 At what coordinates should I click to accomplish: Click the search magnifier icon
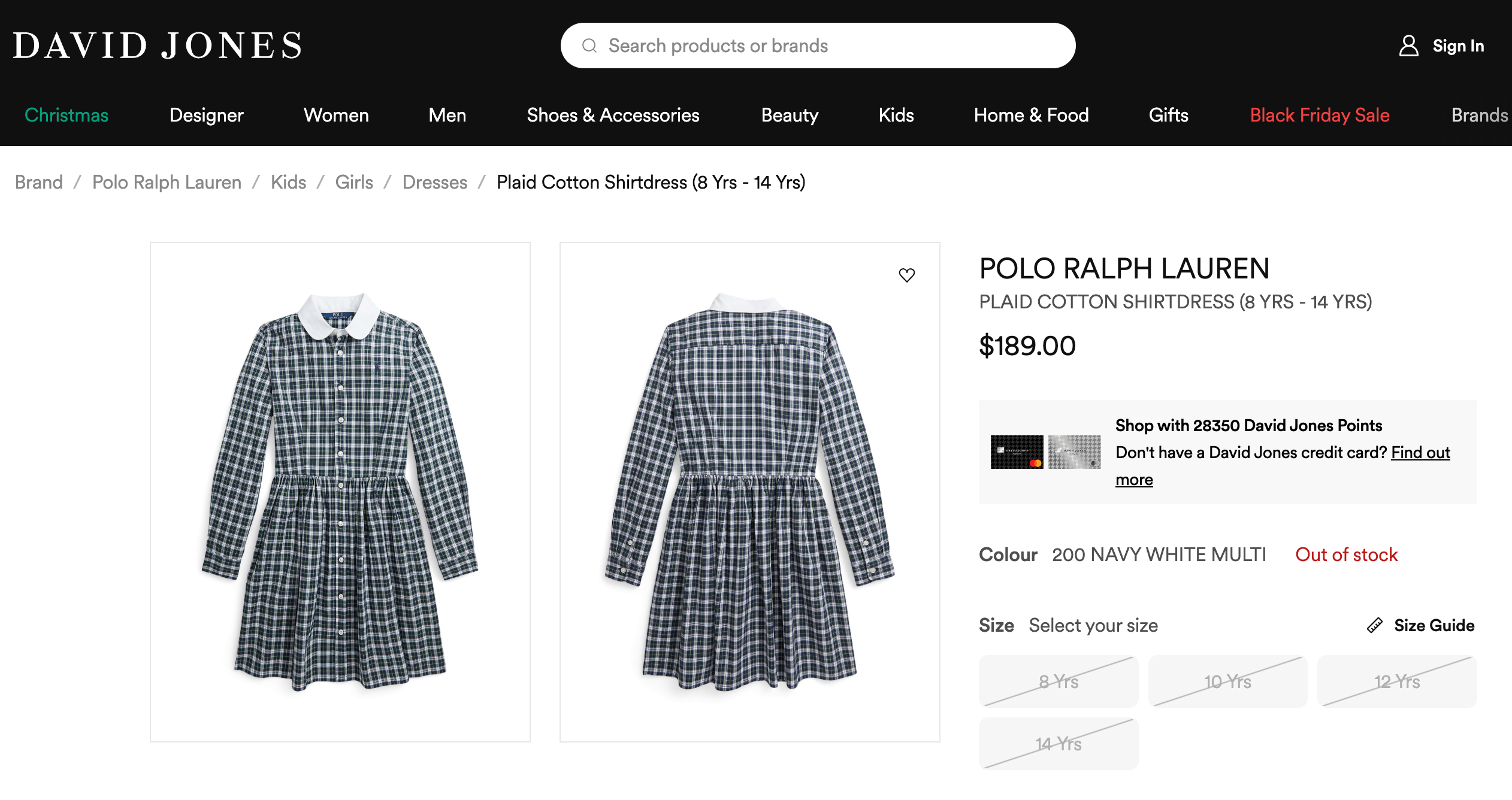click(x=589, y=46)
